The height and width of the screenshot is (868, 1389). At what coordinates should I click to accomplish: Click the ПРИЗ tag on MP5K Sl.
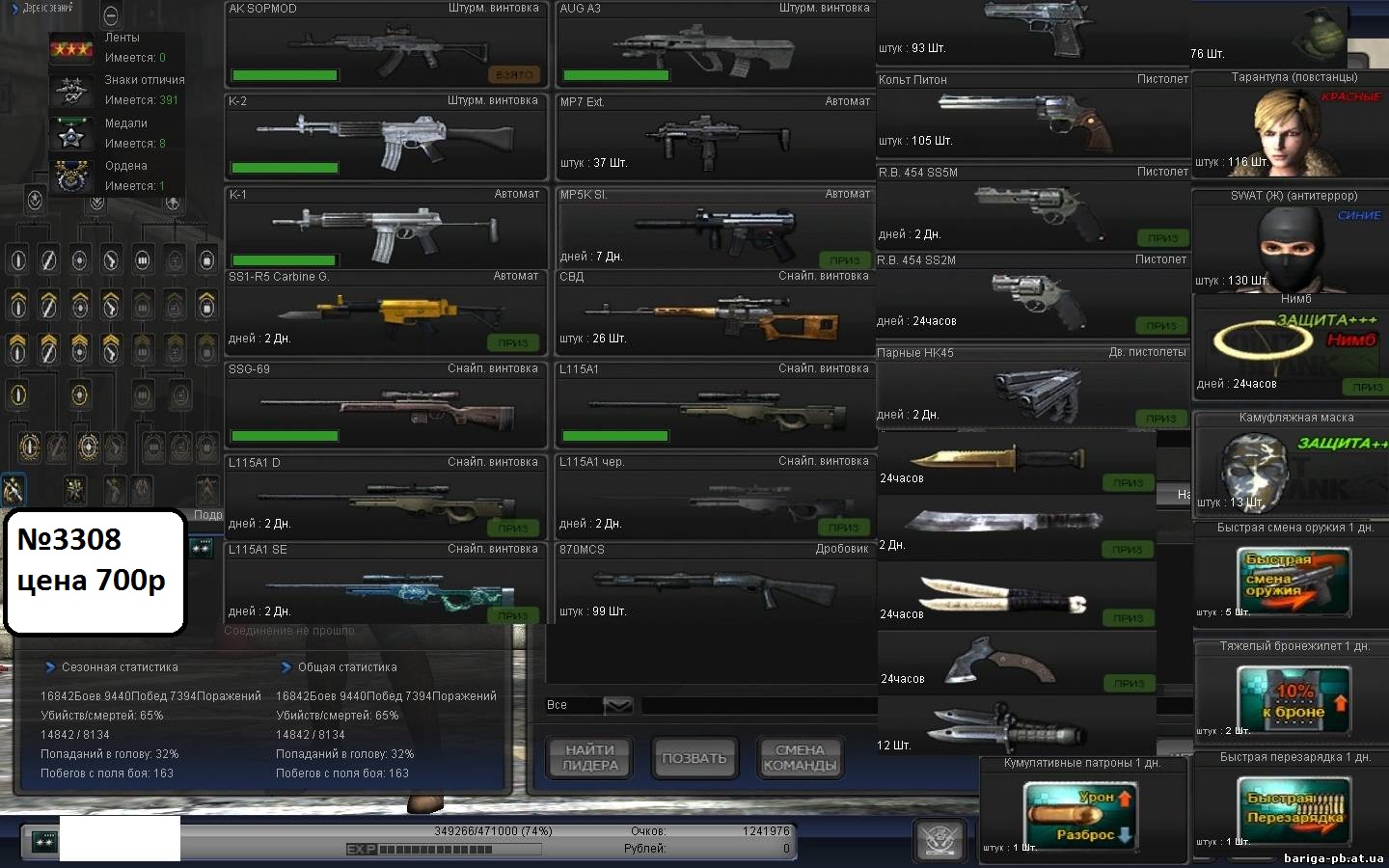tap(844, 260)
